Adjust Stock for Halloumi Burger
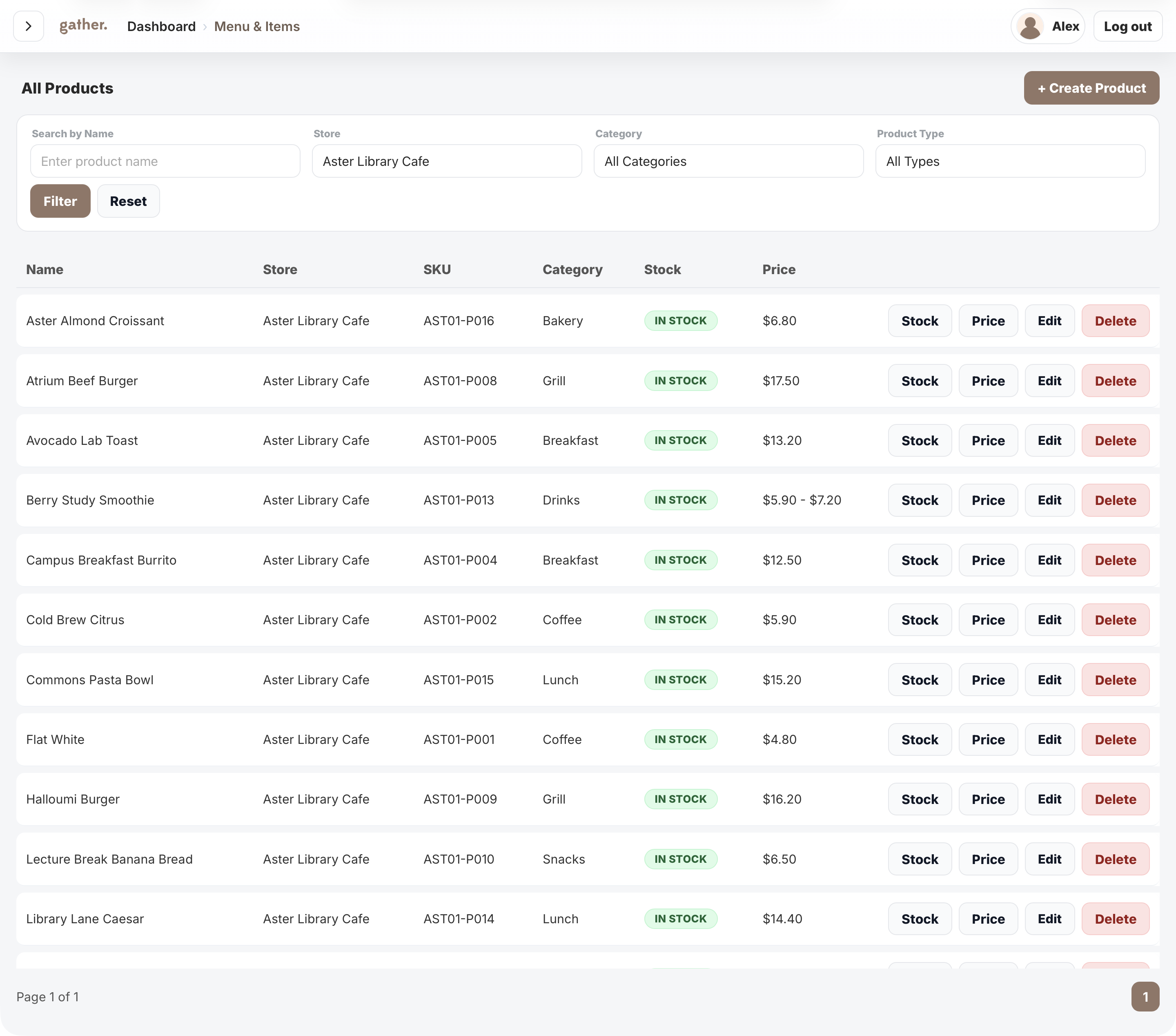Viewport: 1176px width, 1036px height. pyautogui.click(x=920, y=800)
